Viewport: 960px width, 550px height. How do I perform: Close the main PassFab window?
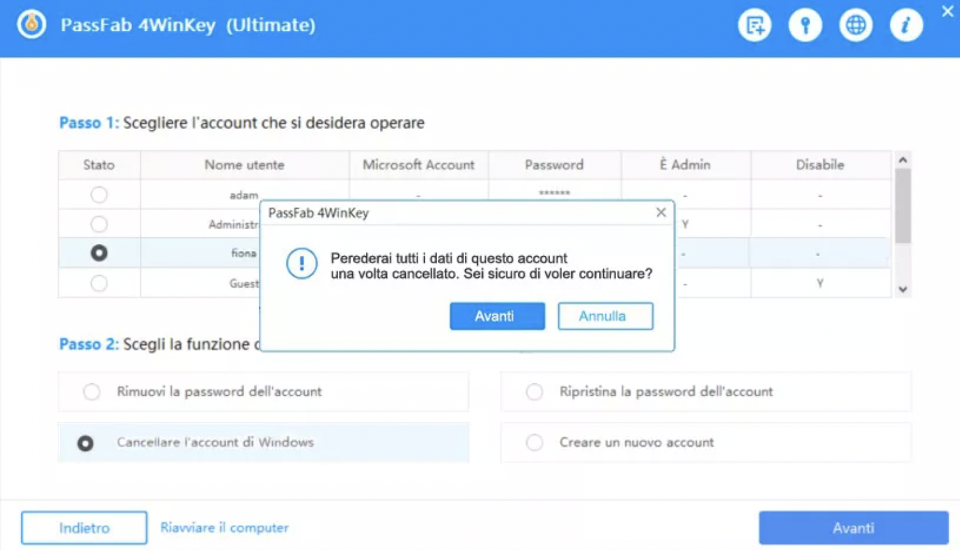[x=947, y=11]
